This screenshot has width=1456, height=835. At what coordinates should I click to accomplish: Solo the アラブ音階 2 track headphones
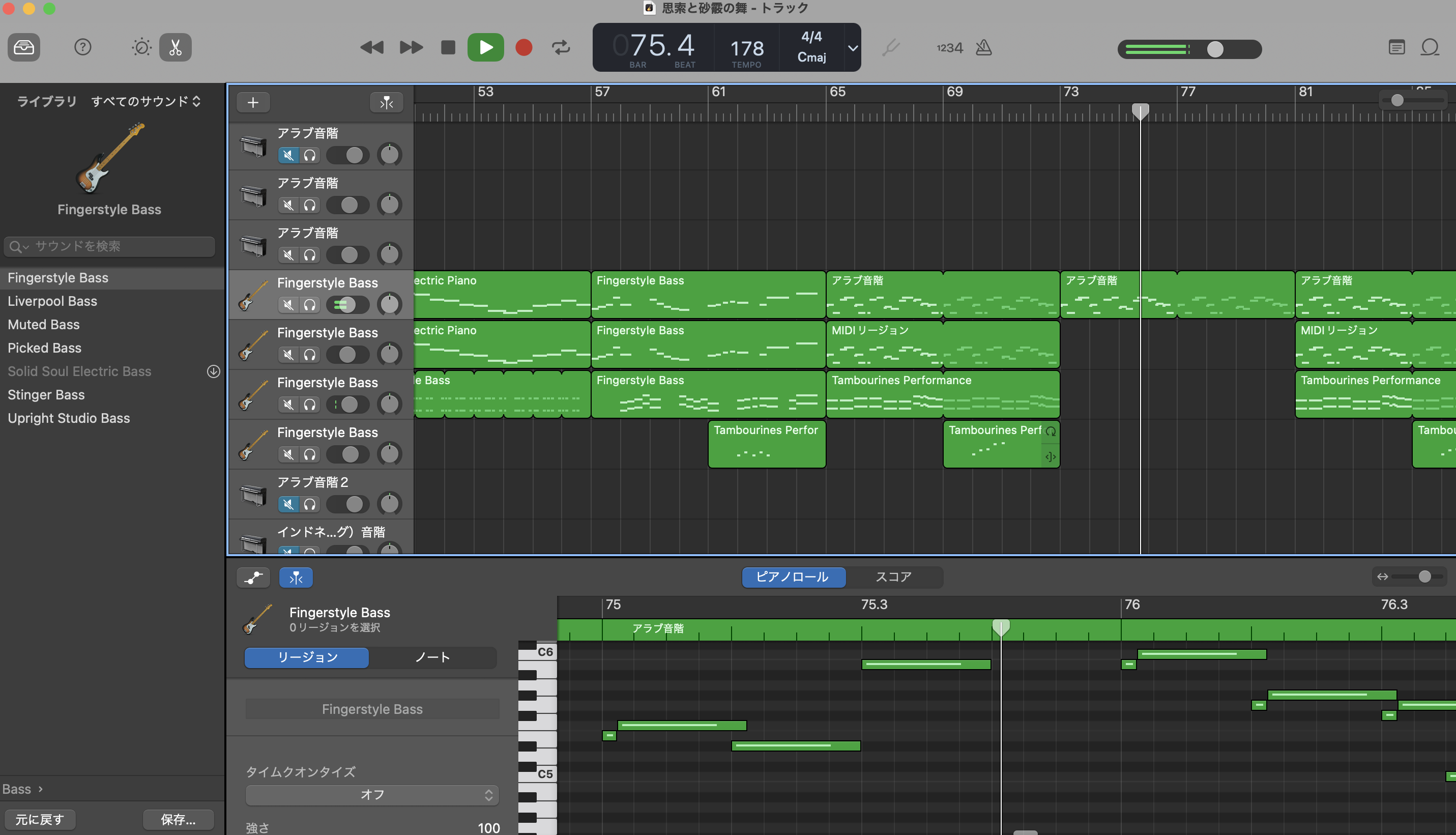click(x=309, y=504)
